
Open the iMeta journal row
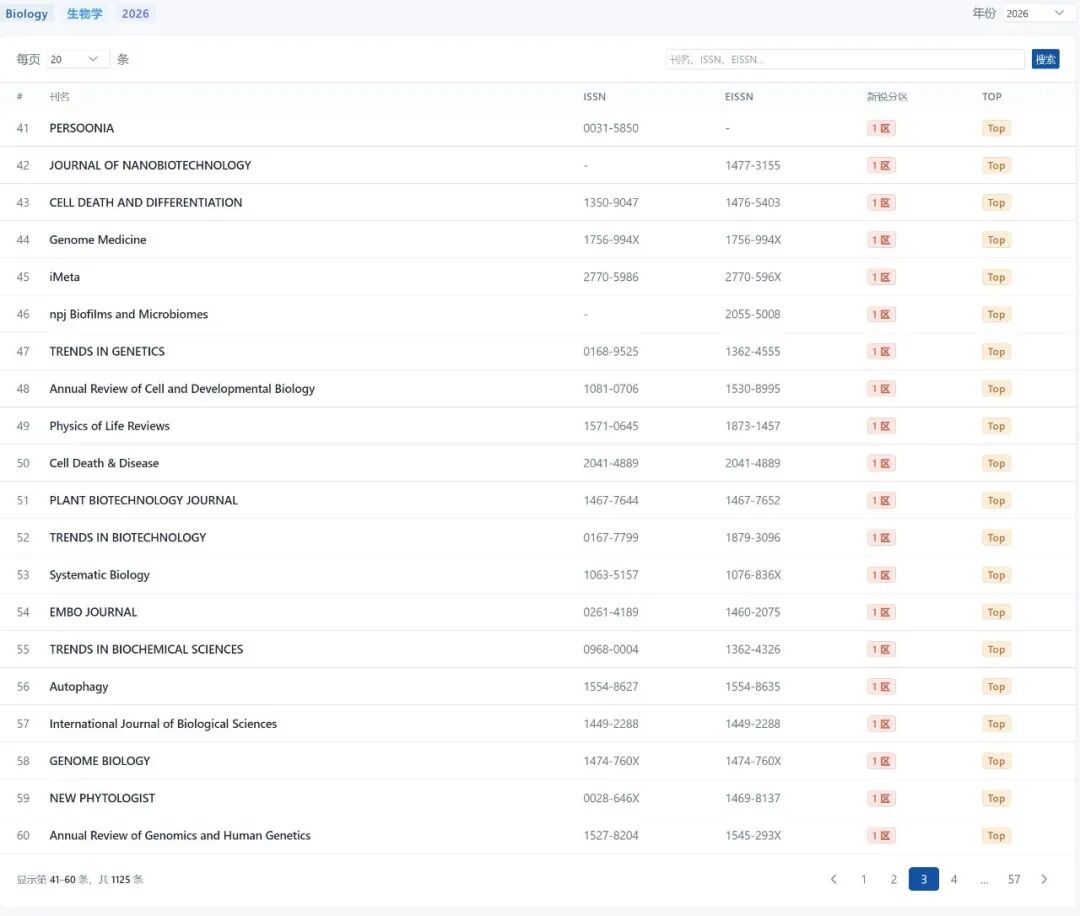click(x=65, y=277)
